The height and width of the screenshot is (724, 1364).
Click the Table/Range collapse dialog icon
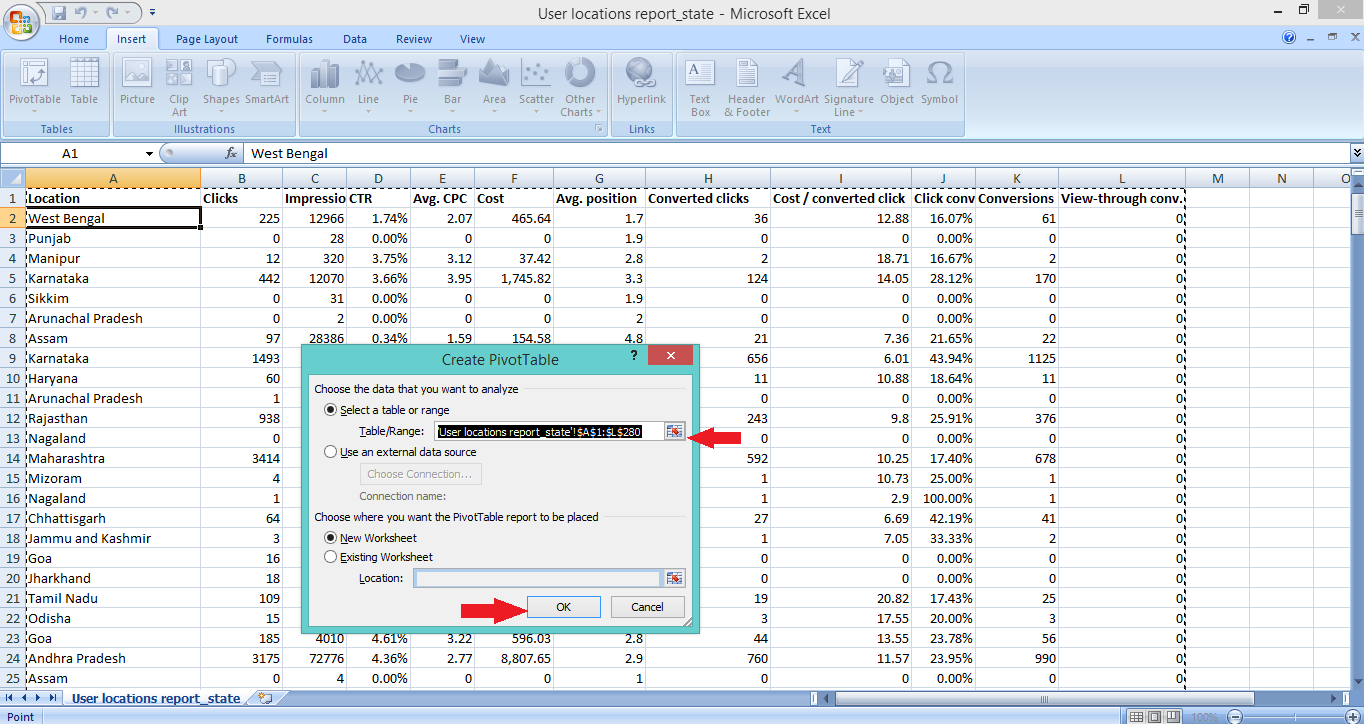tap(675, 431)
